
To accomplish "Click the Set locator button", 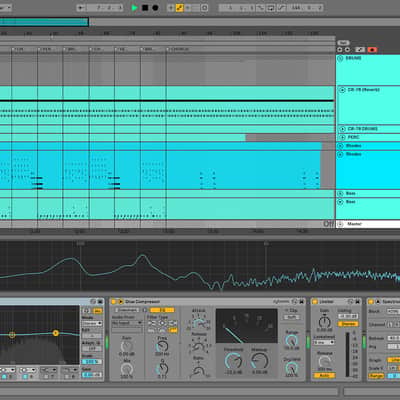I will coord(343,43).
